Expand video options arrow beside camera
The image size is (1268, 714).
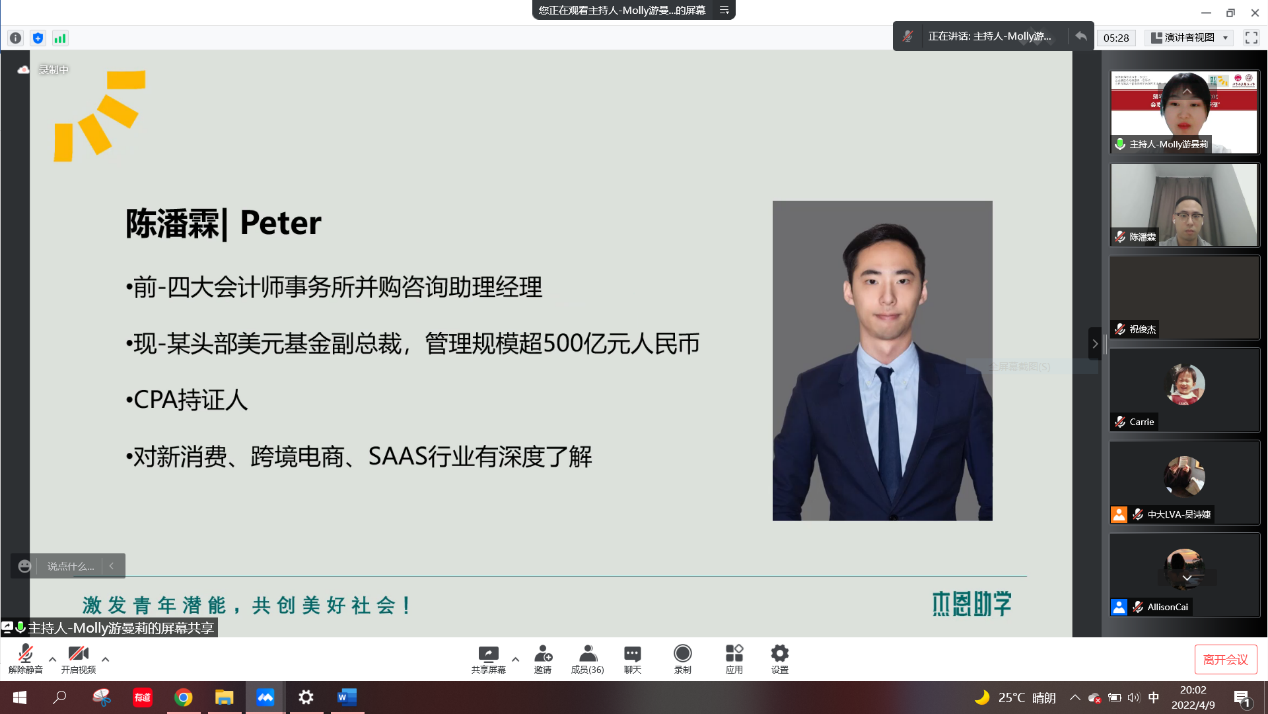tap(105, 659)
